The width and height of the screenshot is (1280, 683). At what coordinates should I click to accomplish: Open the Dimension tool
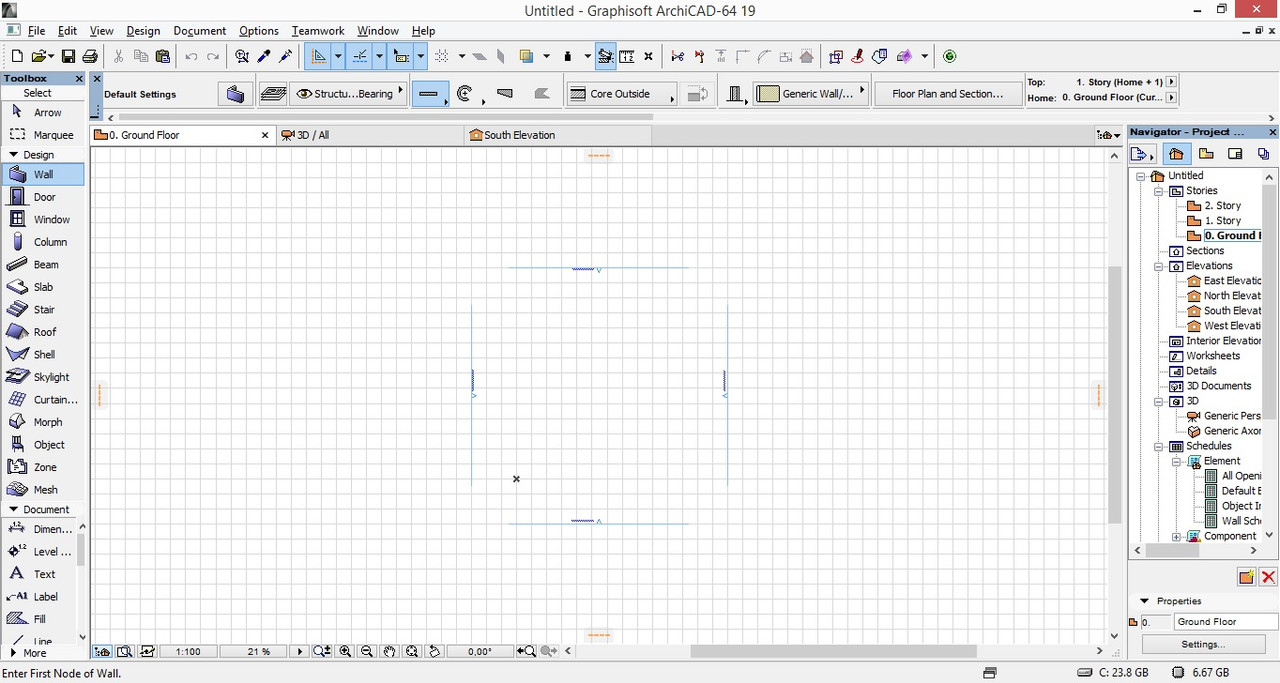pyautogui.click(x=40, y=529)
